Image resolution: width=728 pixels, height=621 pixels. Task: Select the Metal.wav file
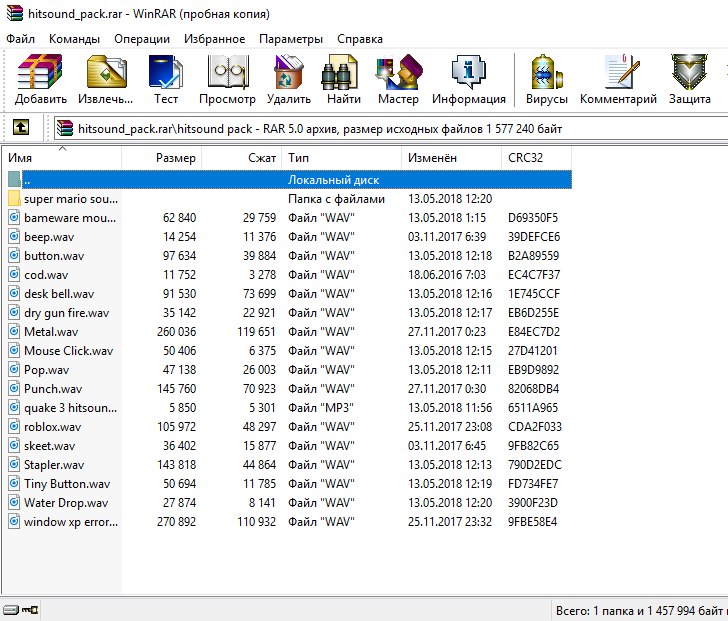(51, 331)
